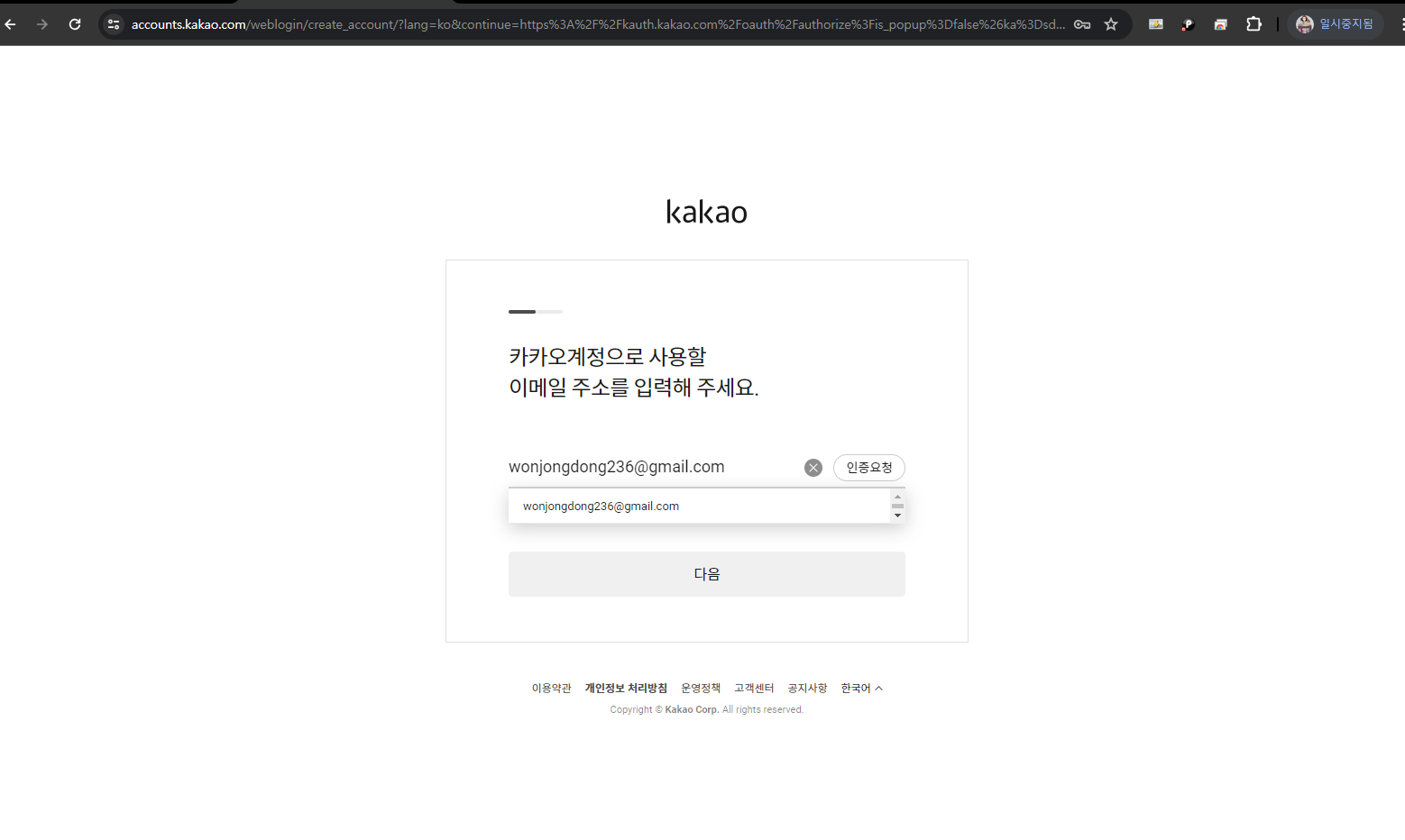This screenshot has width=1405, height=840.
Task: Open the first extension icon in toolbar
Action: 1155,24
